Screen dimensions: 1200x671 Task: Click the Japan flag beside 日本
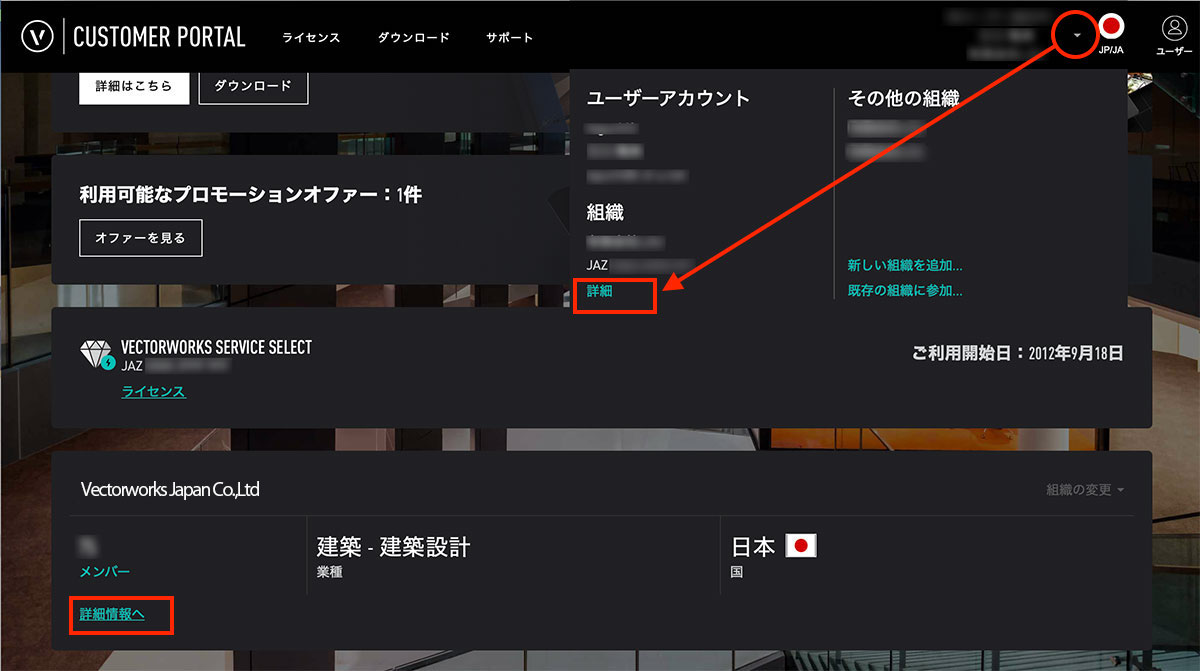pos(801,546)
